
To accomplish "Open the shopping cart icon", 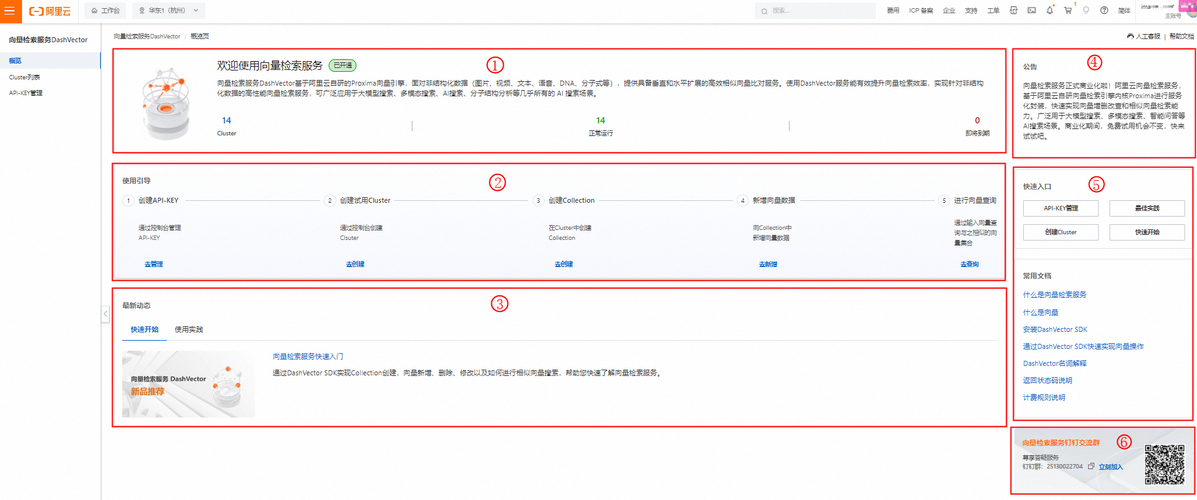I will click(x=1068, y=11).
